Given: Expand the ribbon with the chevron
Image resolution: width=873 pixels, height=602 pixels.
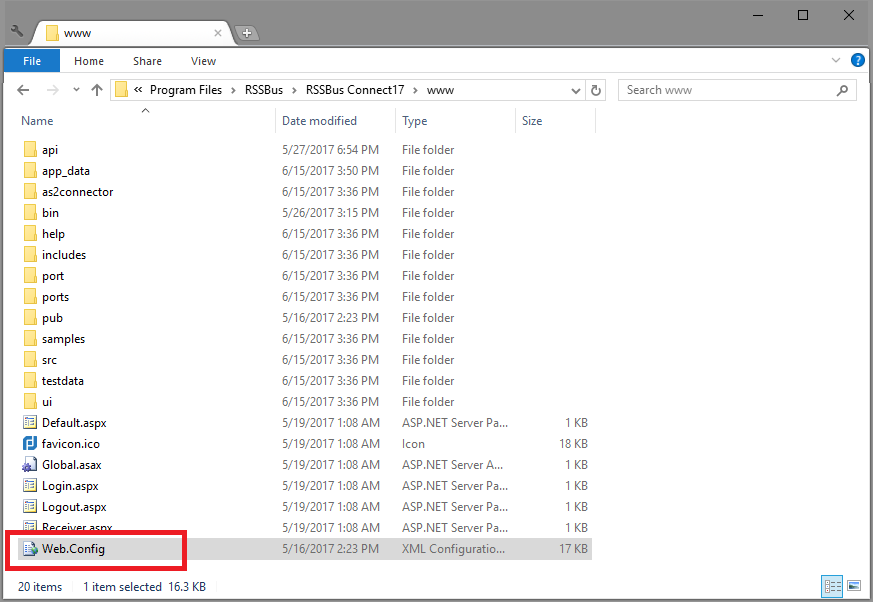Looking at the screenshot, I should [x=836, y=60].
